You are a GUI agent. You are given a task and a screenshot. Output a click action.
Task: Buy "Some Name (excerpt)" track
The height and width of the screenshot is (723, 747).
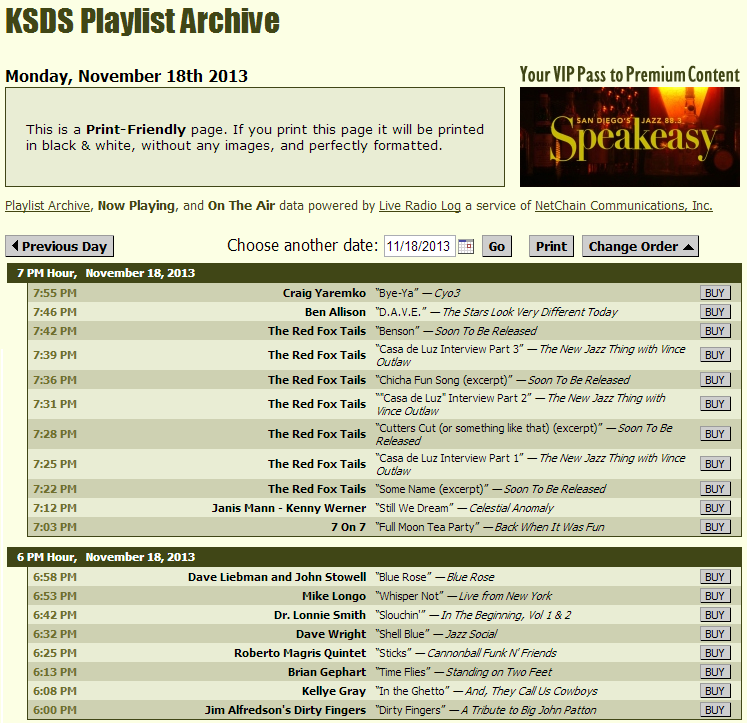pyautogui.click(x=715, y=489)
